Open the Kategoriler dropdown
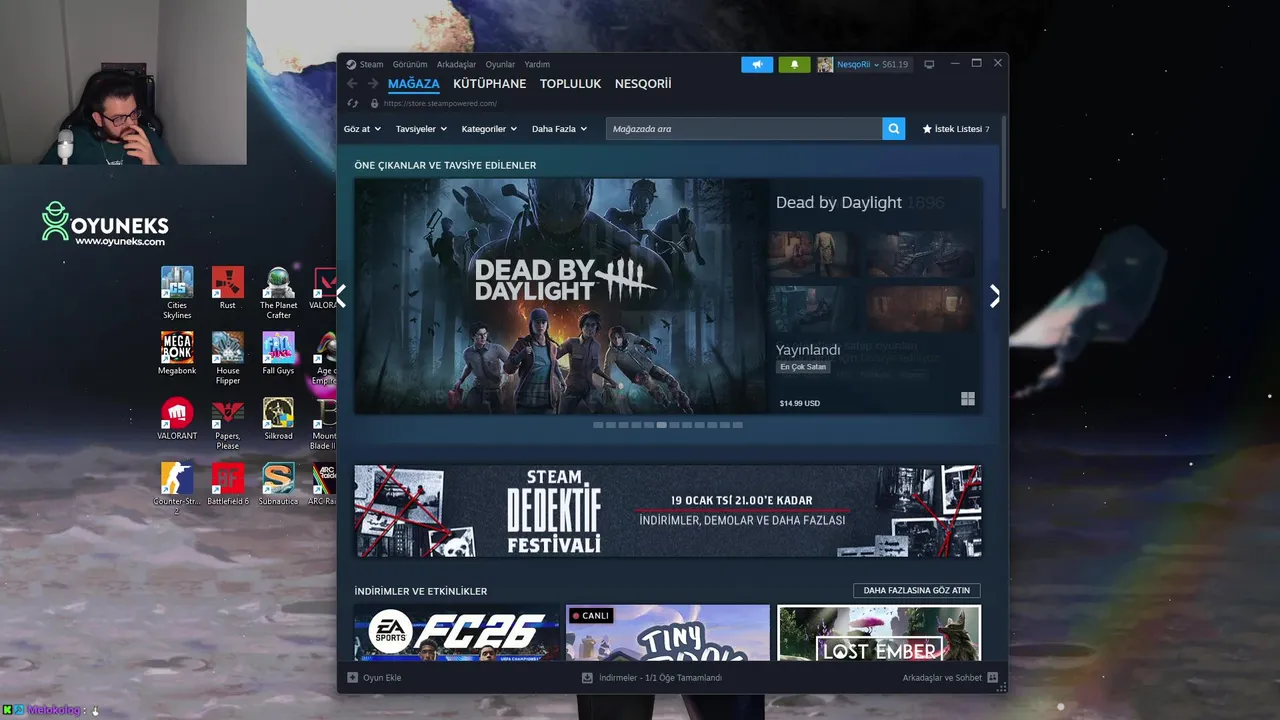Viewport: 1280px width, 720px height. point(489,129)
